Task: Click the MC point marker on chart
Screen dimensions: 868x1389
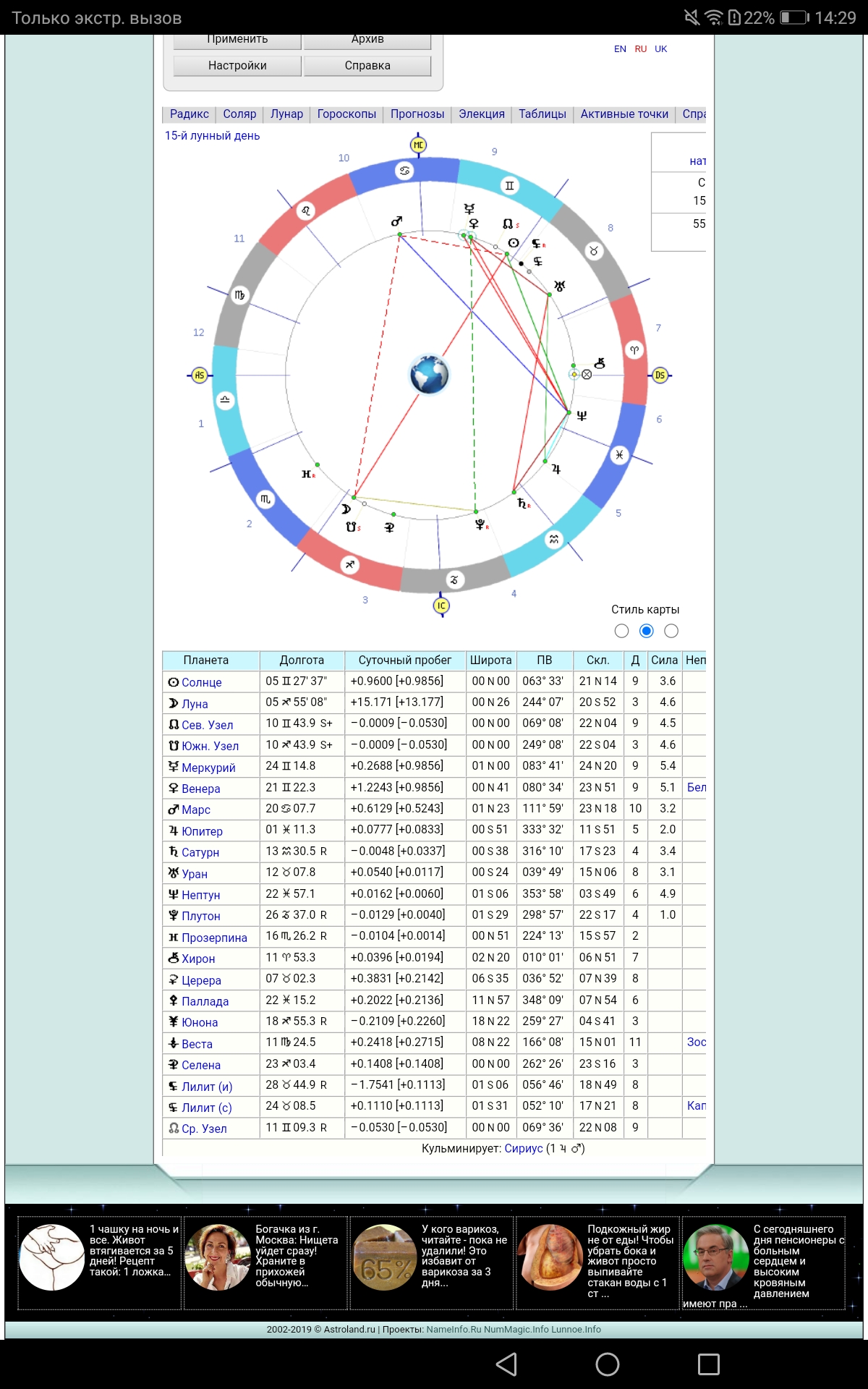Action: point(418,145)
